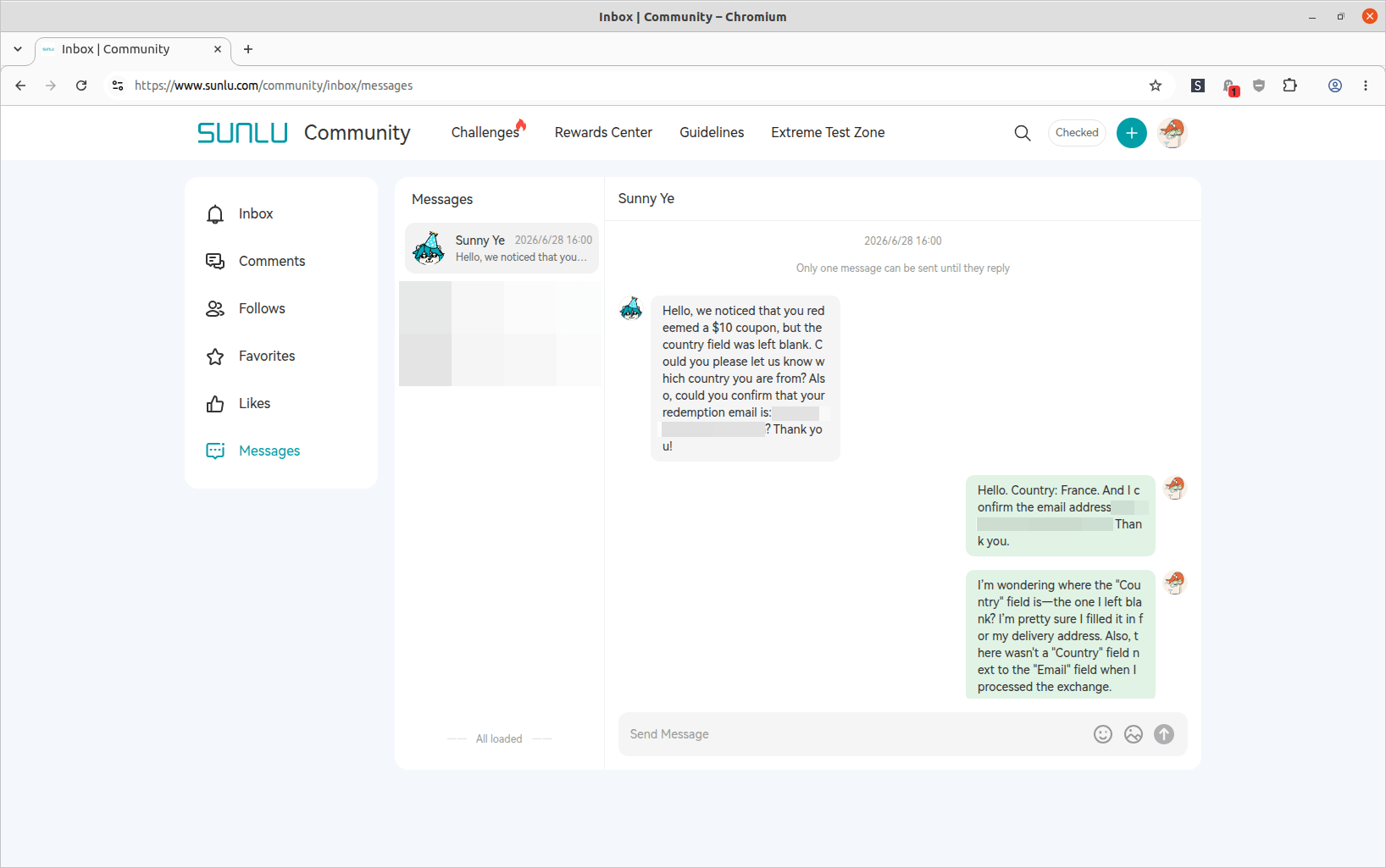This screenshot has width=1386, height=868.
Task: Open Rewards Center
Action: pyautogui.click(x=603, y=132)
